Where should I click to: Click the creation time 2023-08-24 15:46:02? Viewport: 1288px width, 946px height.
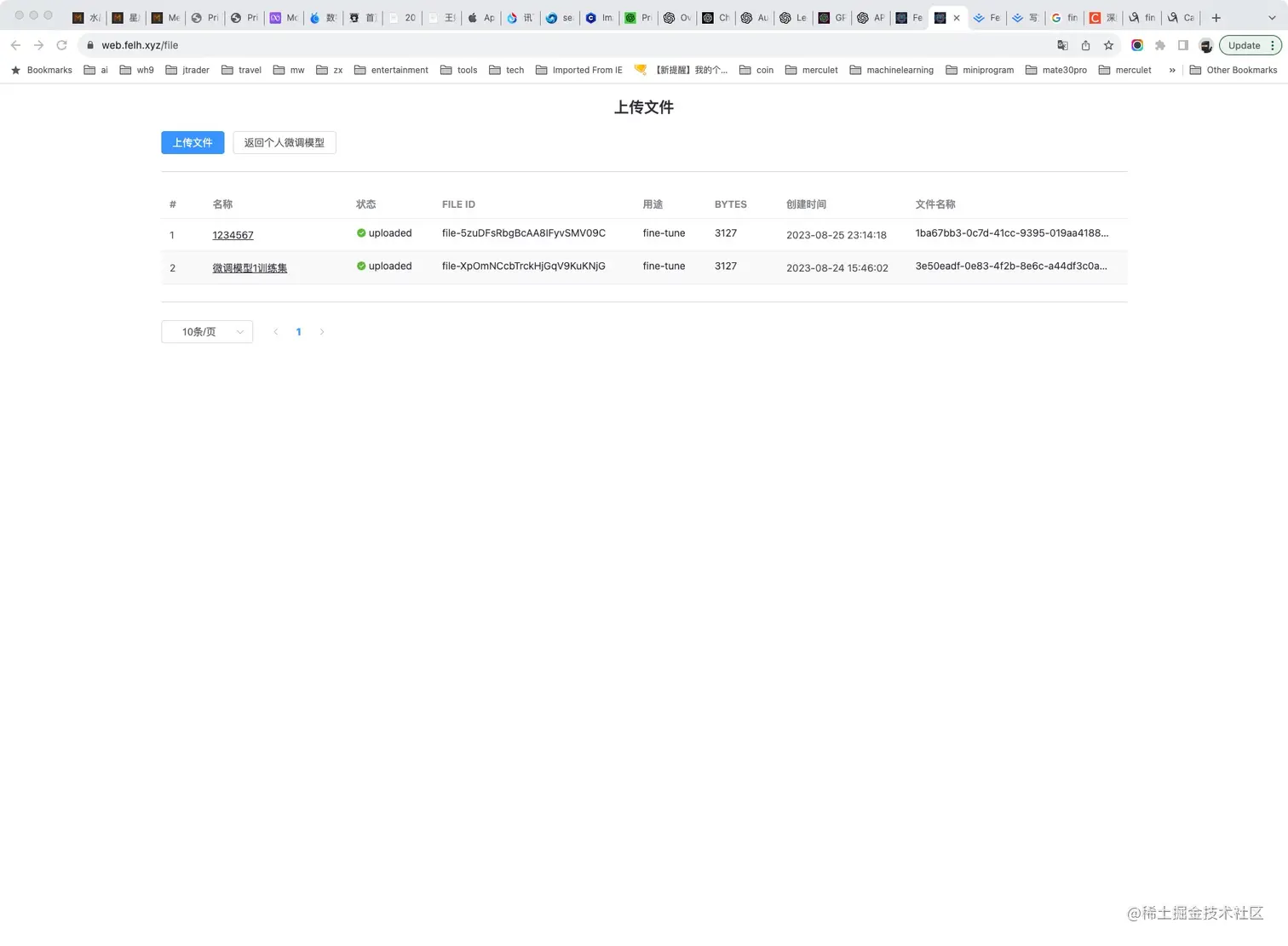point(837,268)
